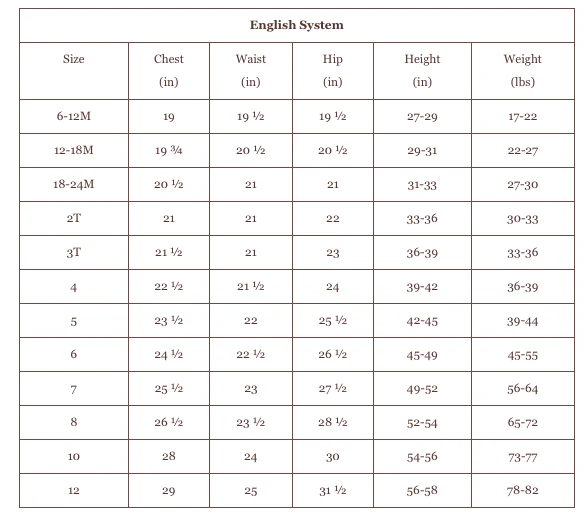The width and height of the screenshot is (587, 515).
Task: Click weight value 45-55 for size 6
Action: (523, 355)
